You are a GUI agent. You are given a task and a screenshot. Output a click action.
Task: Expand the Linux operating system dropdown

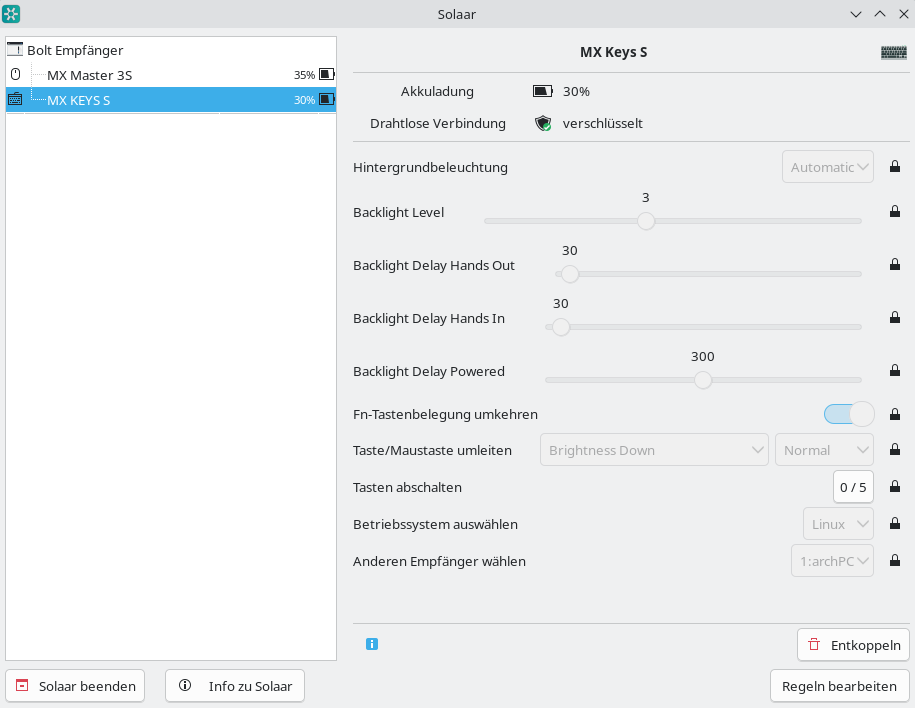tap(838, 524)
